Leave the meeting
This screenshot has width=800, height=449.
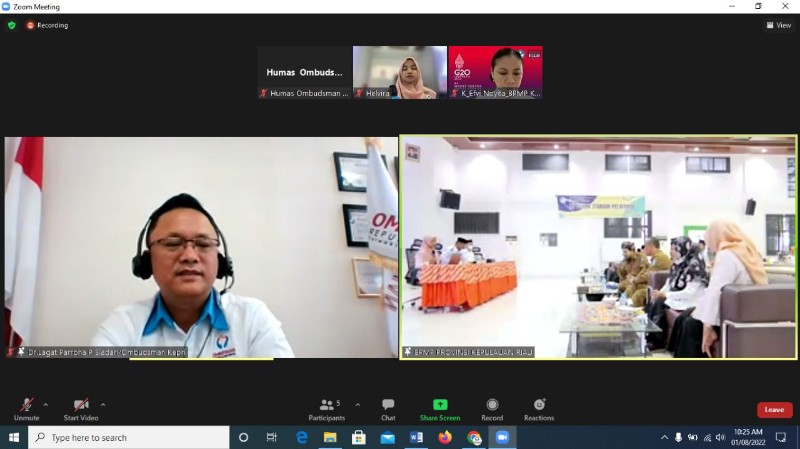click(x=774, y=410)
